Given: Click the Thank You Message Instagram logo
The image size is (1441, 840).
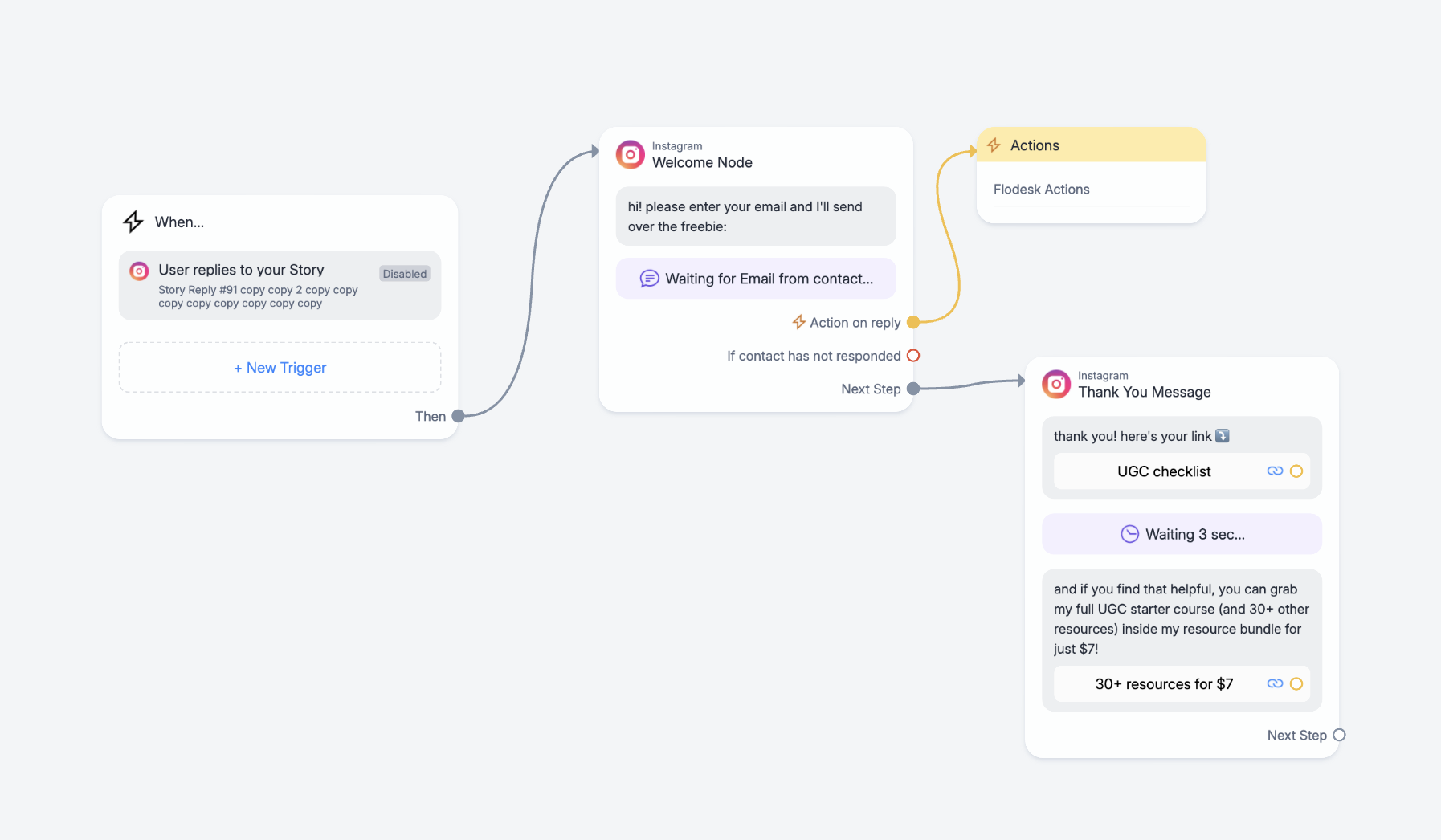Looking at the screenshot, I should pos(1056,384).
